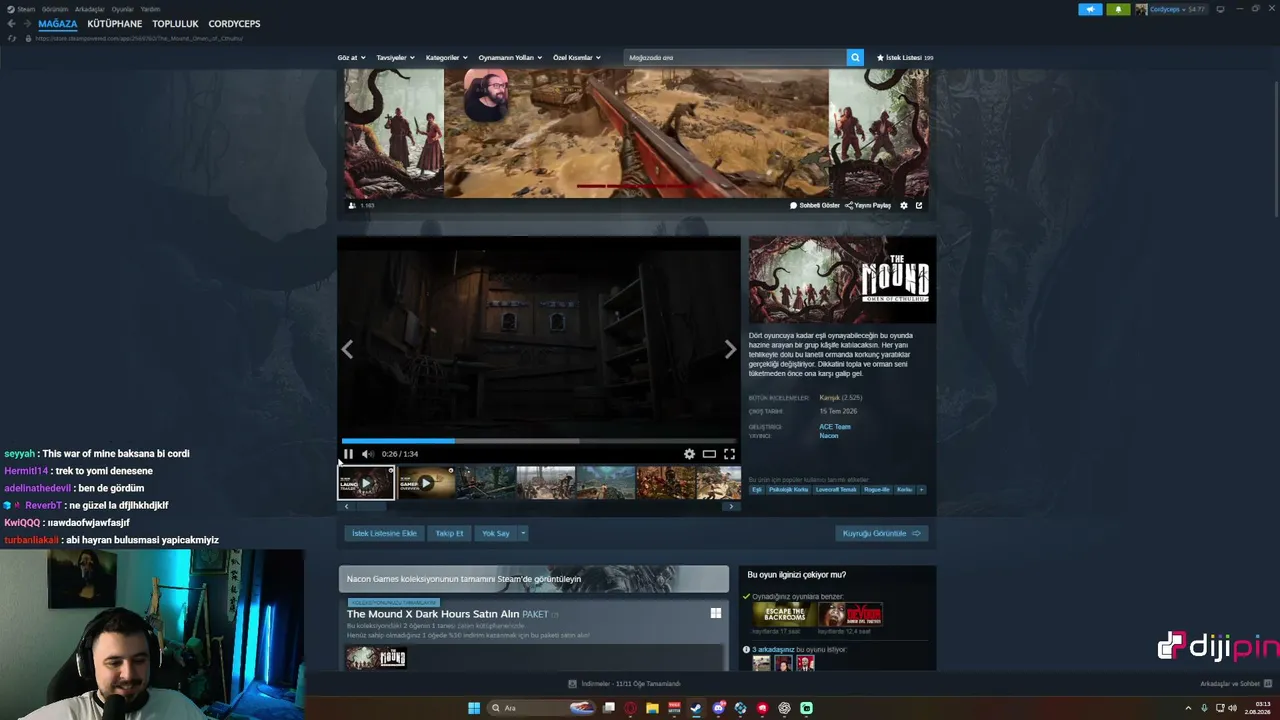Screen dimensions: 1280x720
Task: Open the arrow dropdown beside Yok Say
Action: [522, 533]
